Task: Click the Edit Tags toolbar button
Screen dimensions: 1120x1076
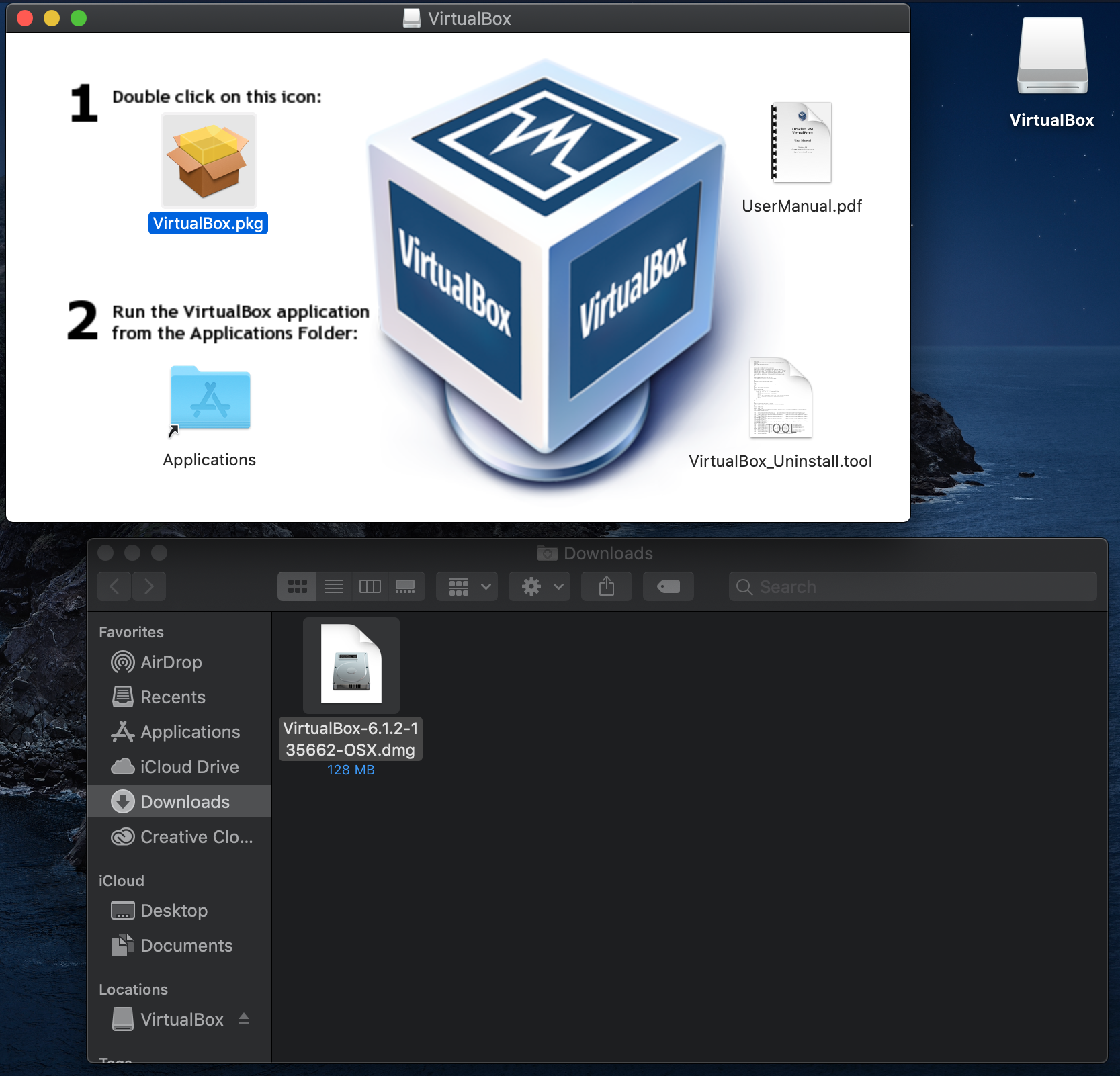Action: (x=668, y=586)
